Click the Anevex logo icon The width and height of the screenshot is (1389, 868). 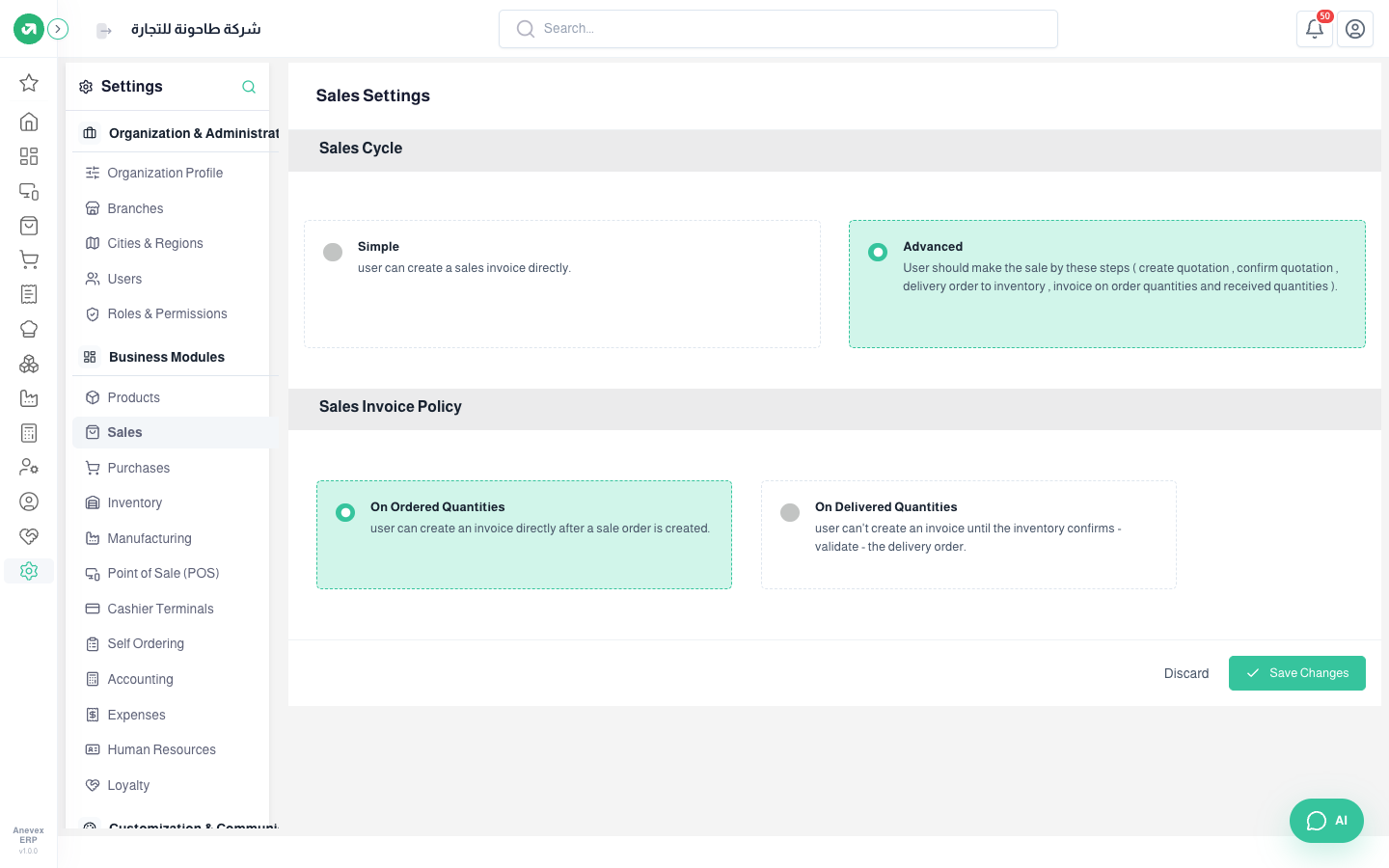pyautogui.click(x=29, y=29)
